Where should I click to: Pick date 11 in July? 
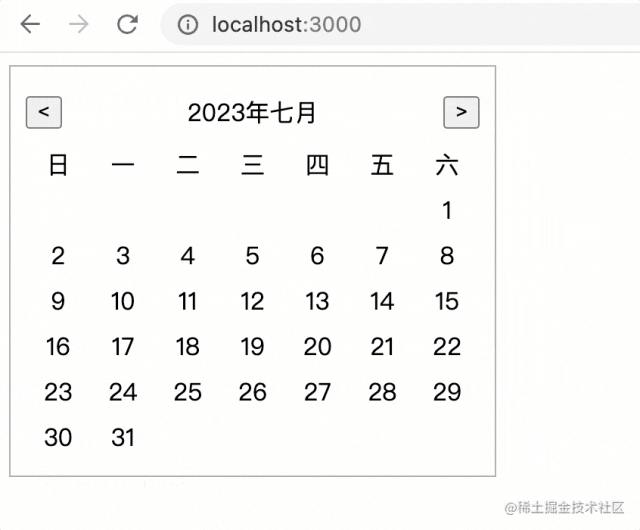coord(188,301)
